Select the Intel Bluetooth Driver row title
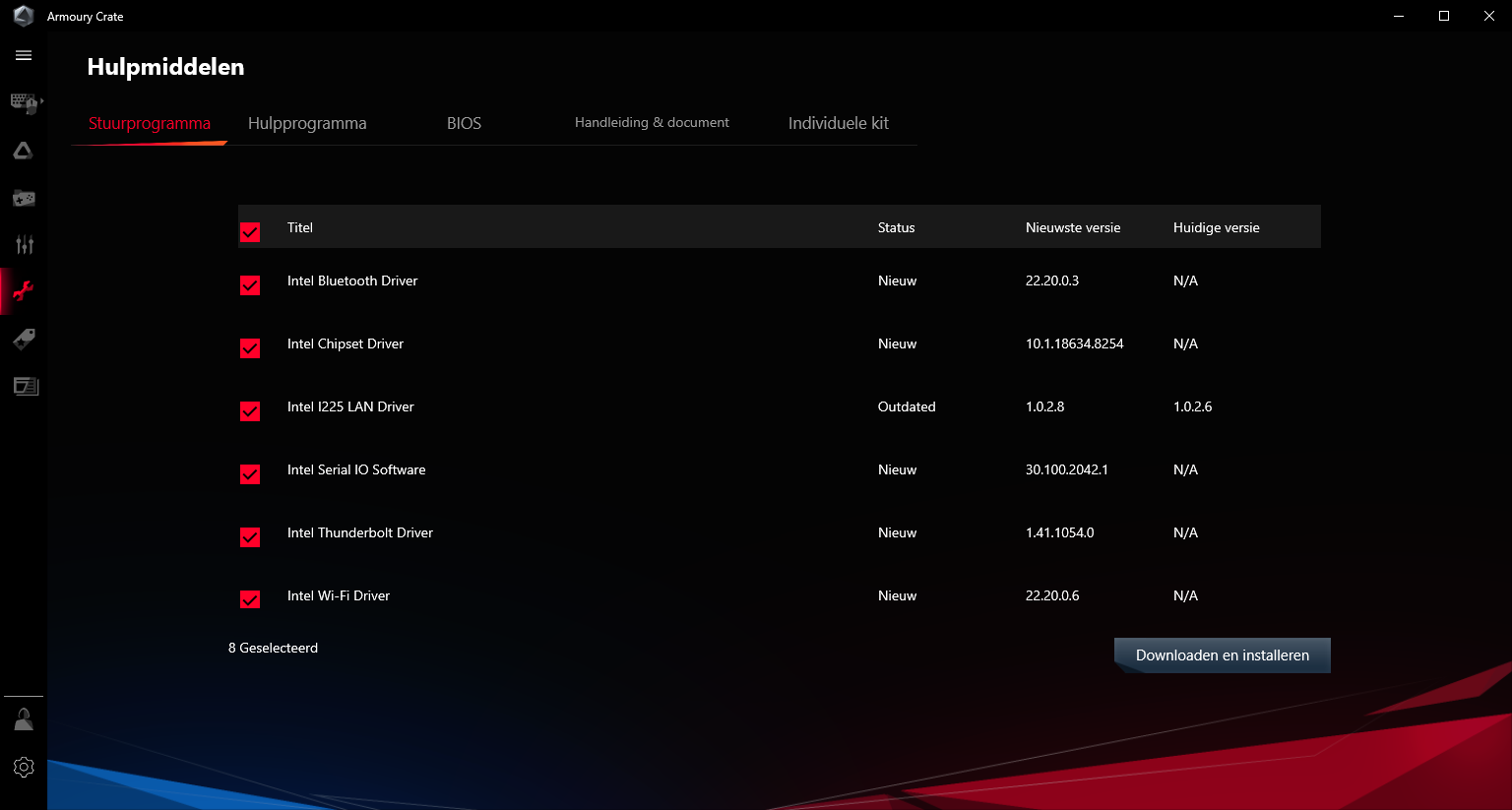Screen dimensions: 1512x810 [x=352, y=280]
